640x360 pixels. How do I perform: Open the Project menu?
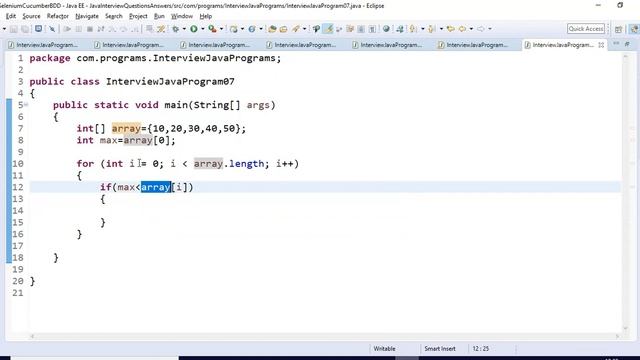138,16
